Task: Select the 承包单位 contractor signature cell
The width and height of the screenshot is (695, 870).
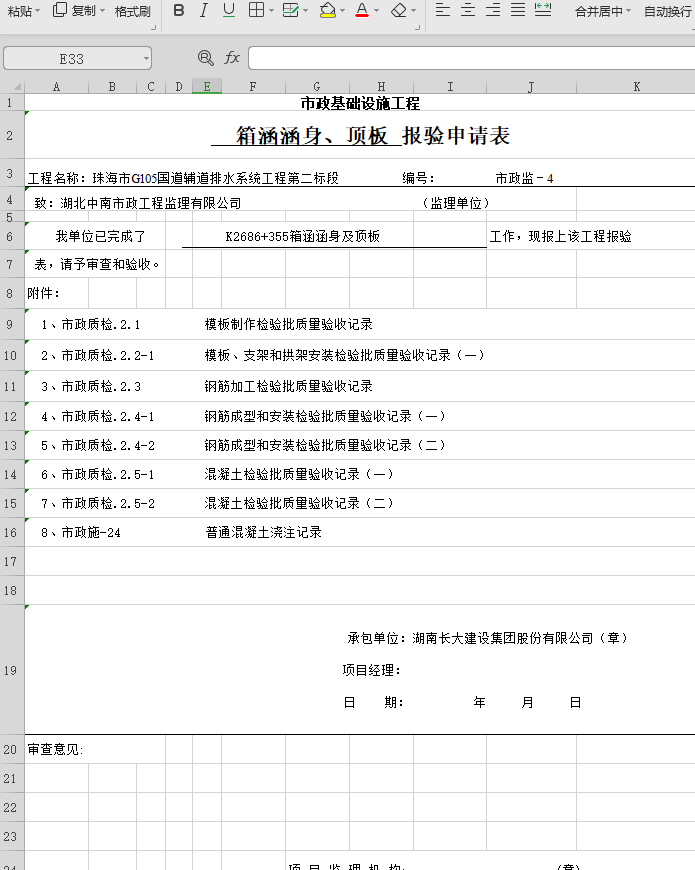Action: pos(488,638)
